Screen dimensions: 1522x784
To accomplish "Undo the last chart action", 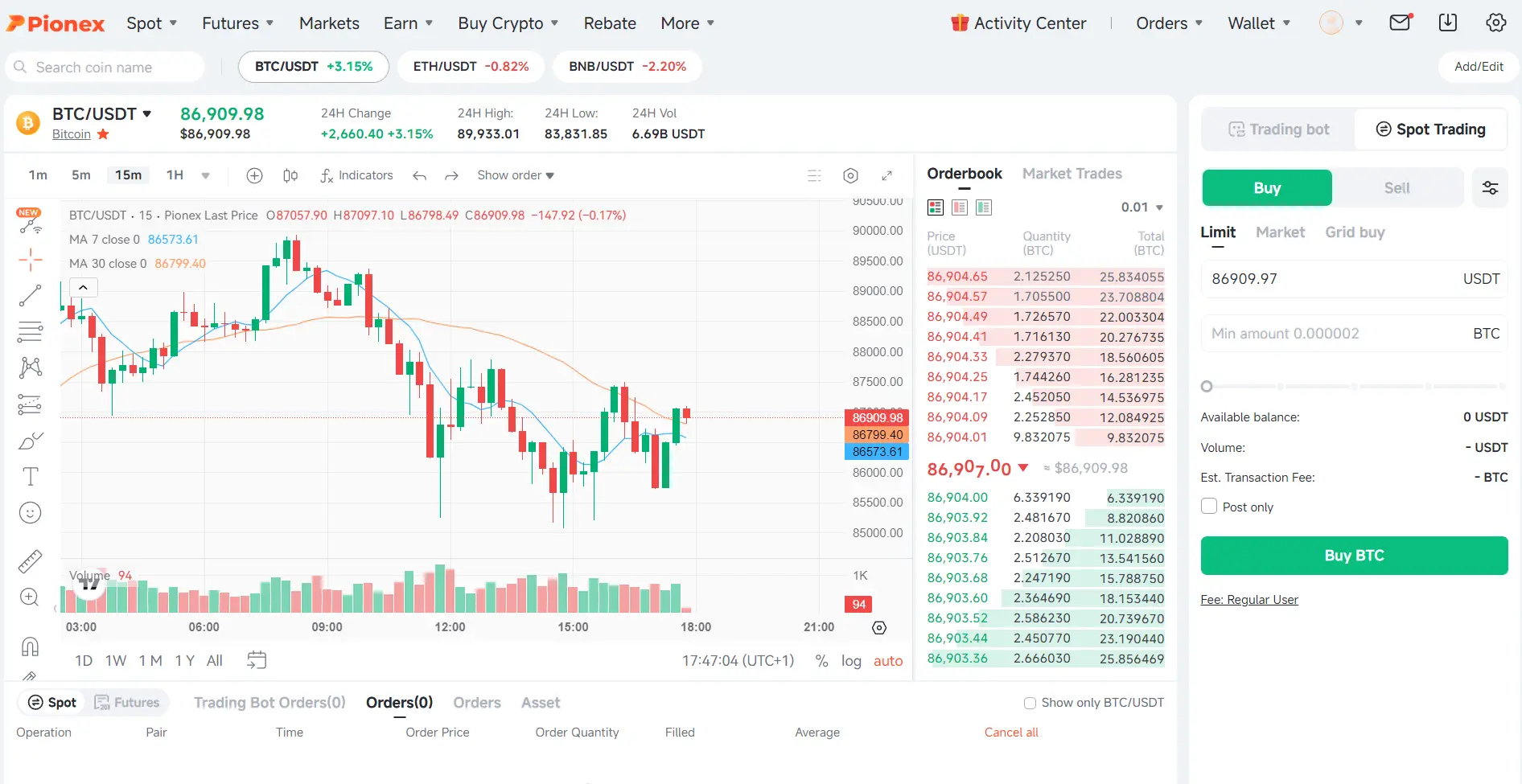I will pos(419,175).
